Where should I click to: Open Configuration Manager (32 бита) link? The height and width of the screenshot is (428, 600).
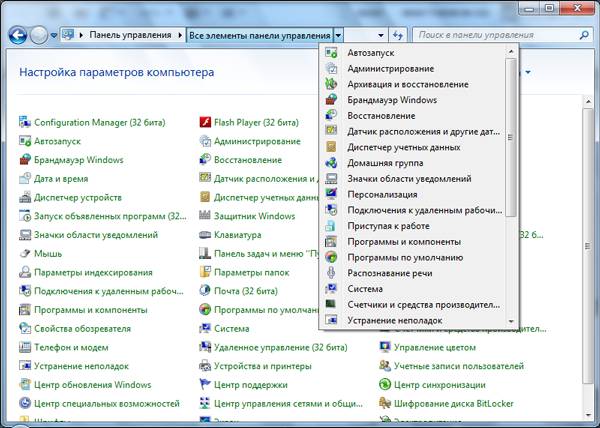click(99, 122)
